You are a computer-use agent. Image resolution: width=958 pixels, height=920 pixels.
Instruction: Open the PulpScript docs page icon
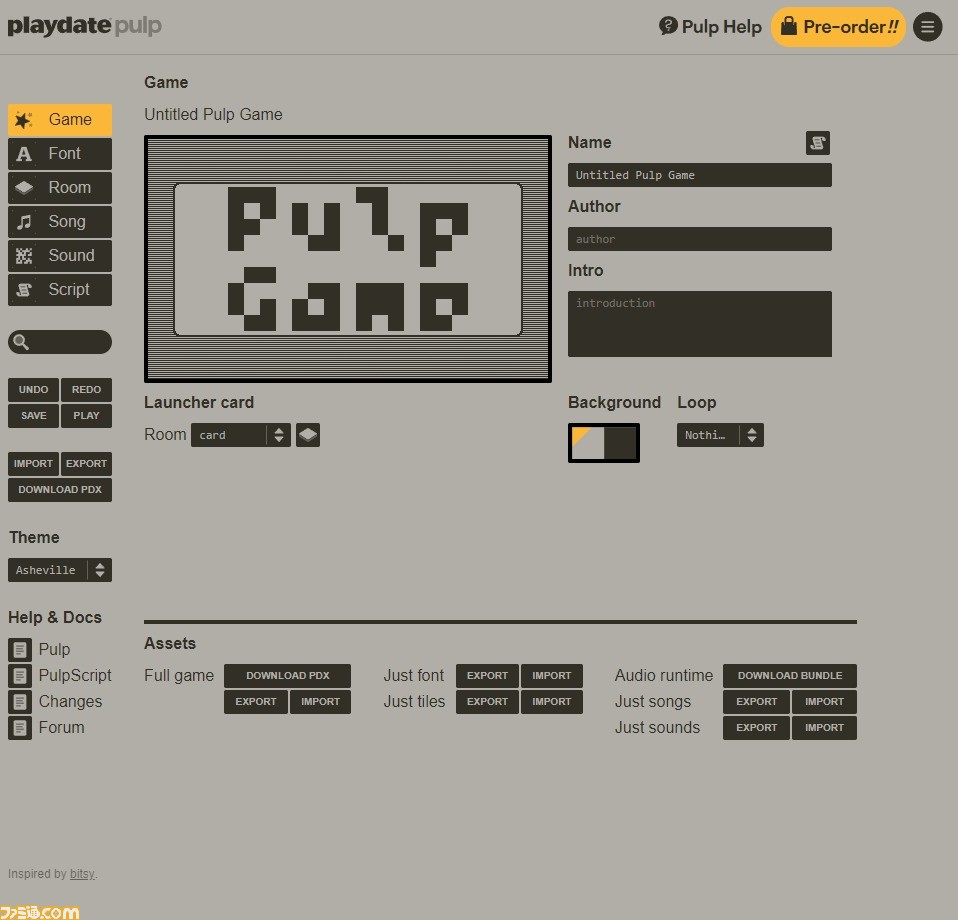[x=20, y=676]
